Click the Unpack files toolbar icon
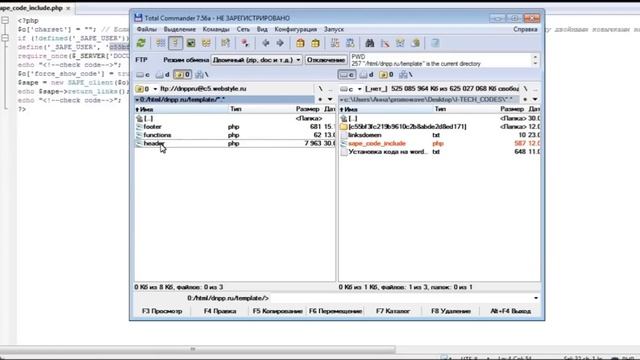 315,43
